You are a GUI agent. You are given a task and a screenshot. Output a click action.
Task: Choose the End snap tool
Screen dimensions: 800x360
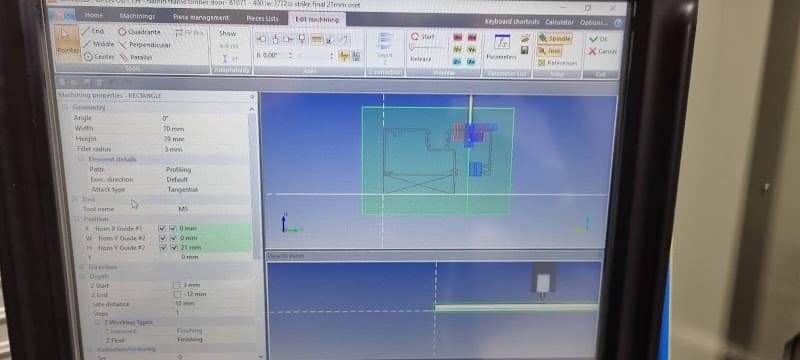coord(94,32)
